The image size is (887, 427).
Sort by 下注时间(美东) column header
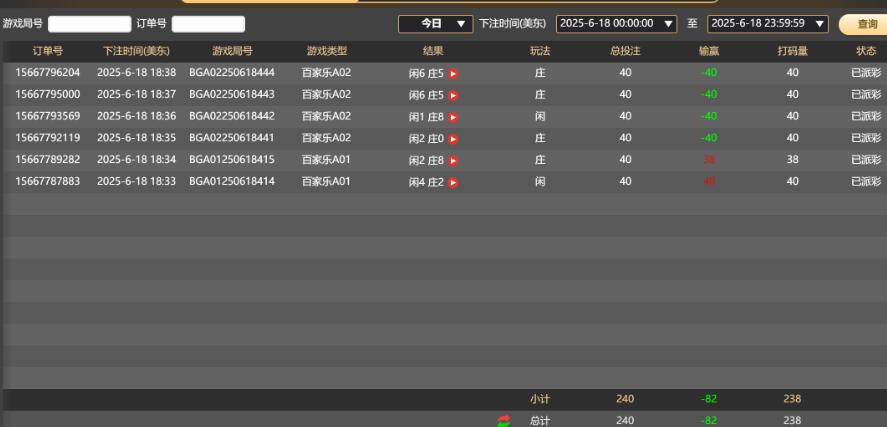(137, 51)
